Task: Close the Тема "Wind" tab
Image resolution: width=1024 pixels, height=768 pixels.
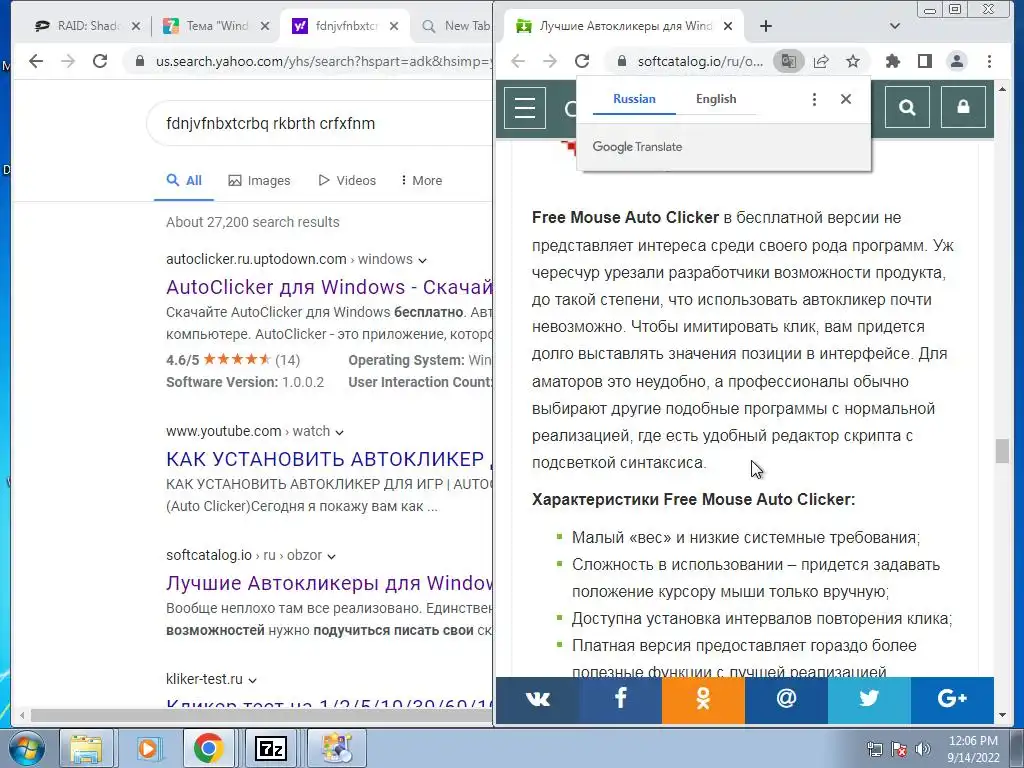Action: (264, 26)
